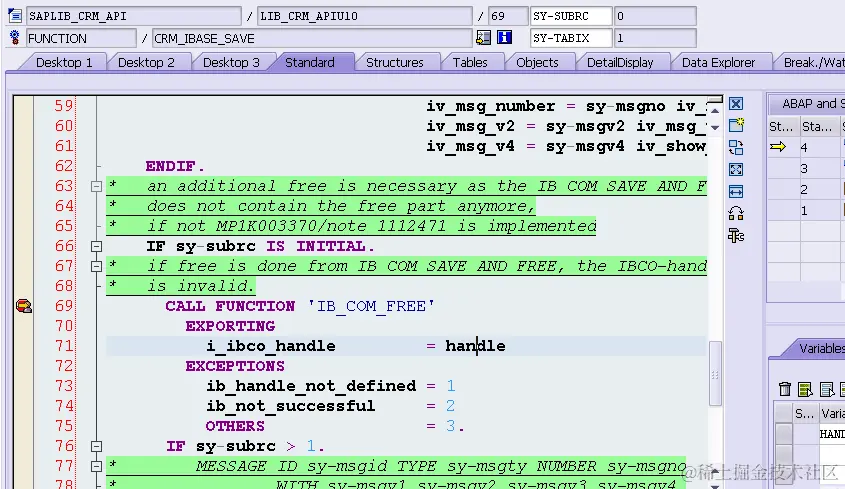The height and width of the screenshot is (489, 845).
Task: Click the SAPLIB_CRM_API program field
Action: point(133,16)
